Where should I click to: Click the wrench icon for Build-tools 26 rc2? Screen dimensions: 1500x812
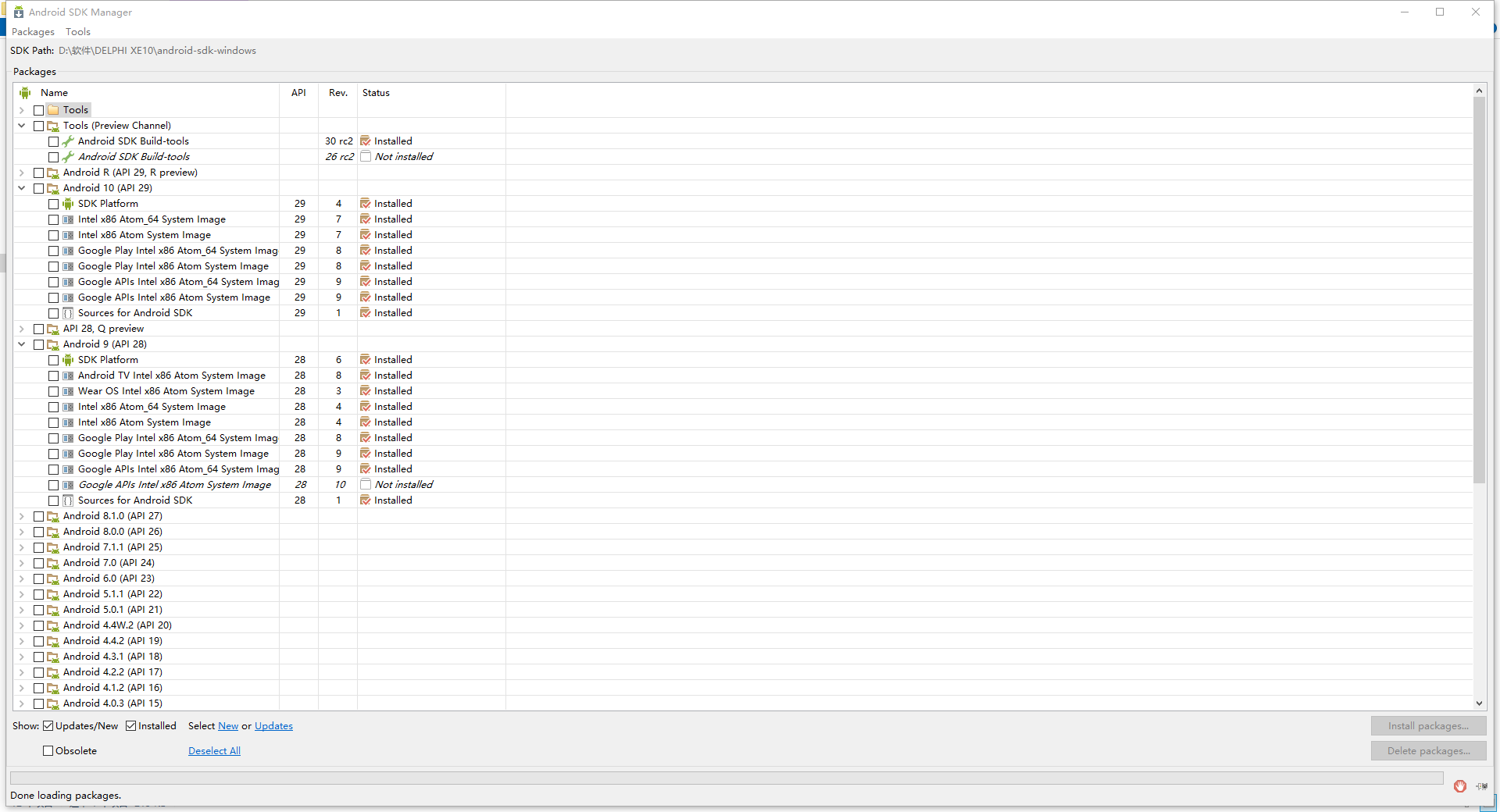click(68, 157)
